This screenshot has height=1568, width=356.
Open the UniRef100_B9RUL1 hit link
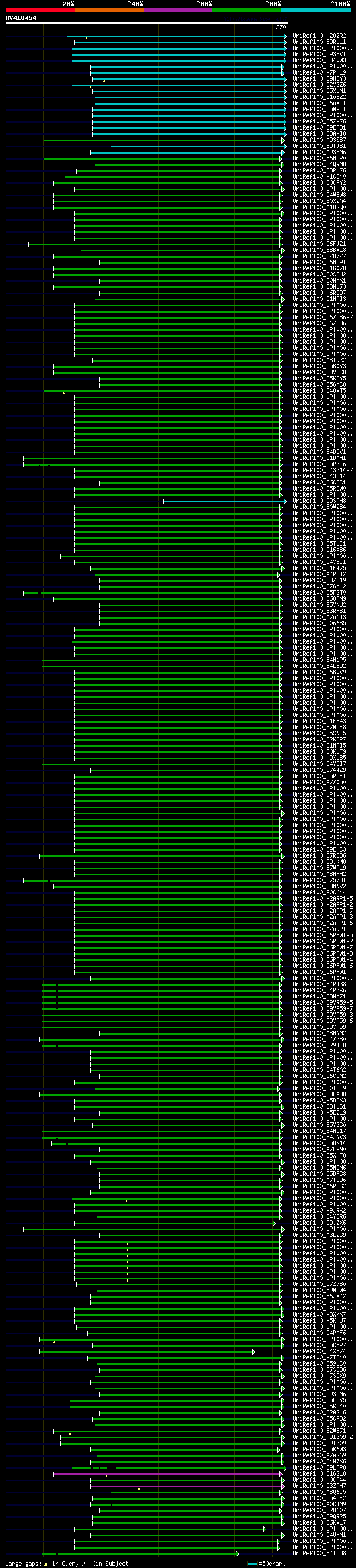click(319, 42)
